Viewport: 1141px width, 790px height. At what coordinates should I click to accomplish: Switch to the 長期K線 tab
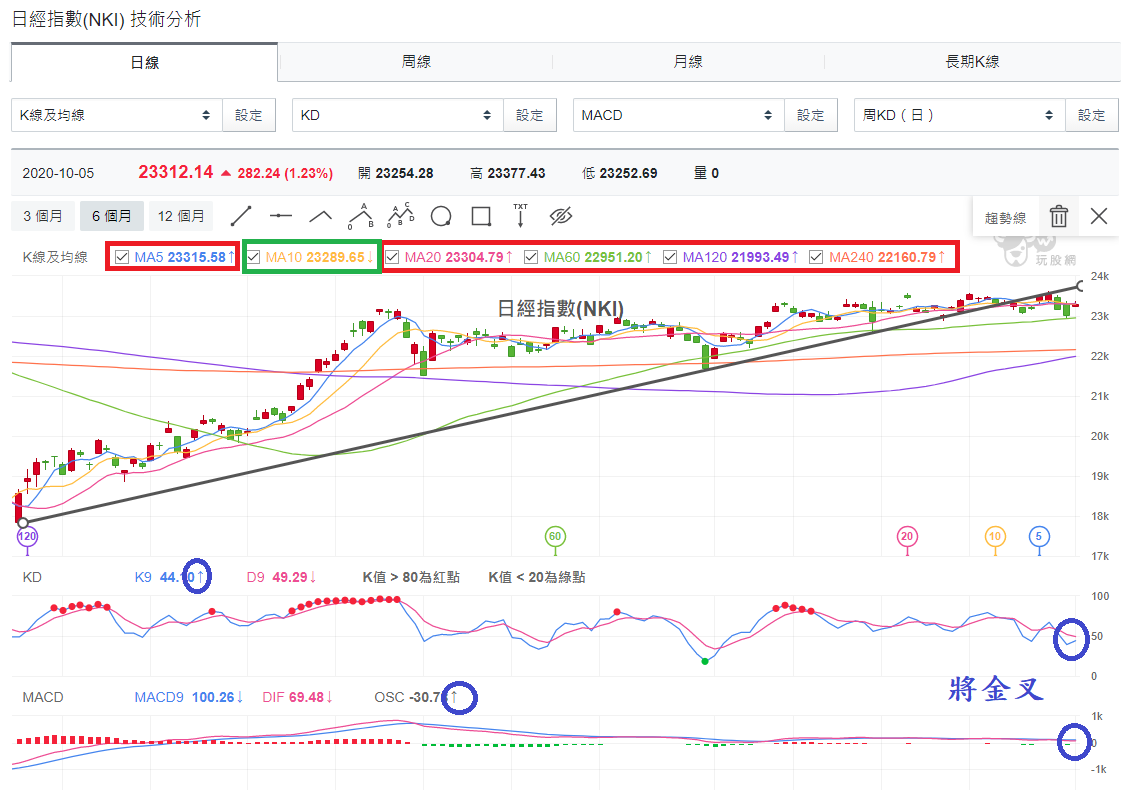tap(972, 62)
